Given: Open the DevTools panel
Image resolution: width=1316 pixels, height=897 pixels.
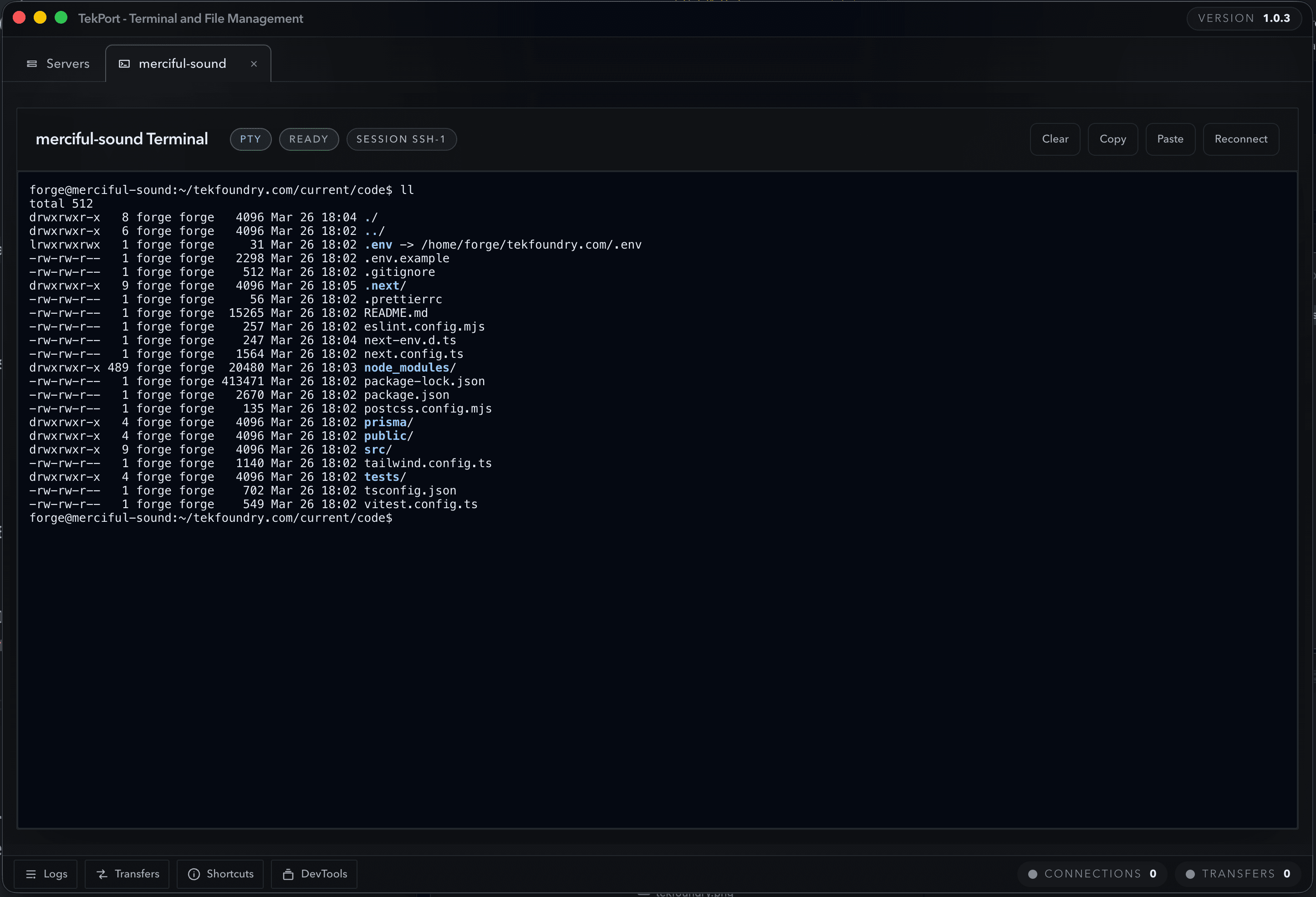Looking at the screenshot, I should [x=314, y=874].
